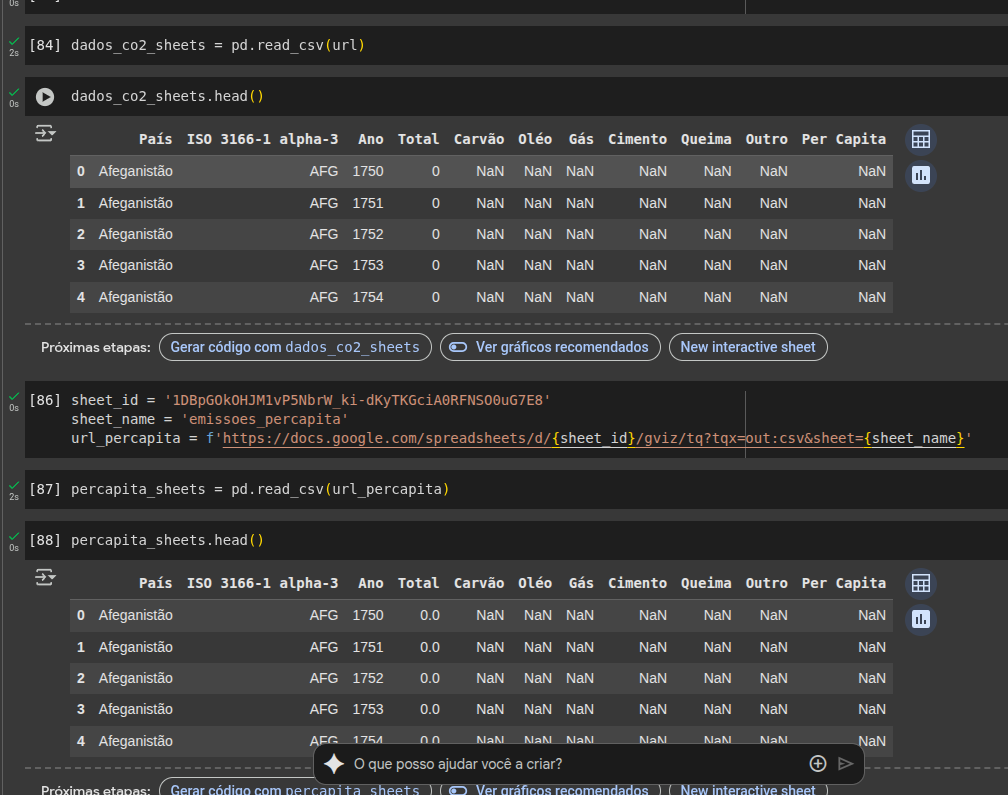The height and width of the screenshot is (795, 1008).
Task: Click 'Carvão' header in dados_co2_sheets table
Action: tap(479, 139)
